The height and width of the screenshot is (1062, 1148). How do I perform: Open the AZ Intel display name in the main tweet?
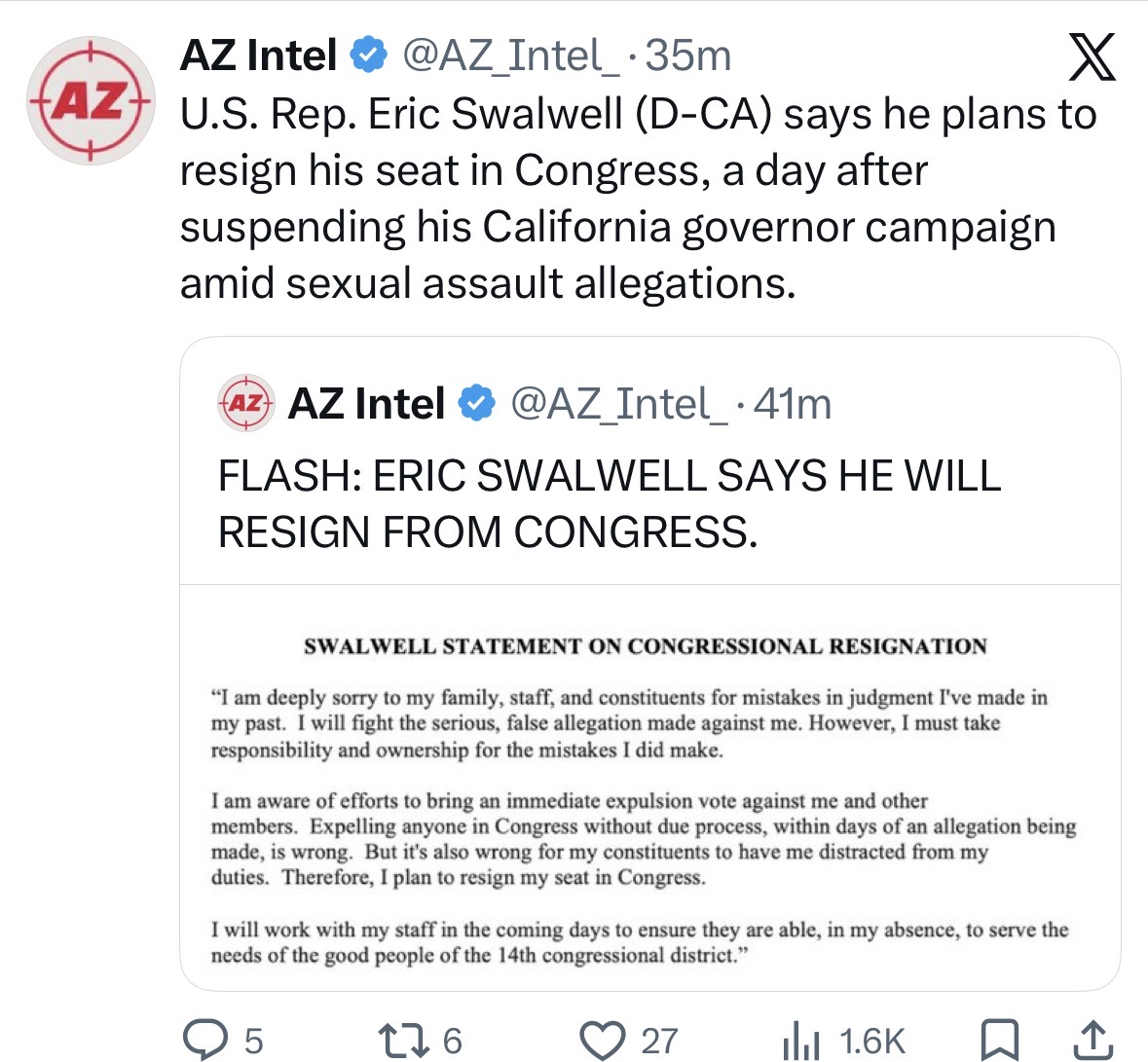[258, 55]
